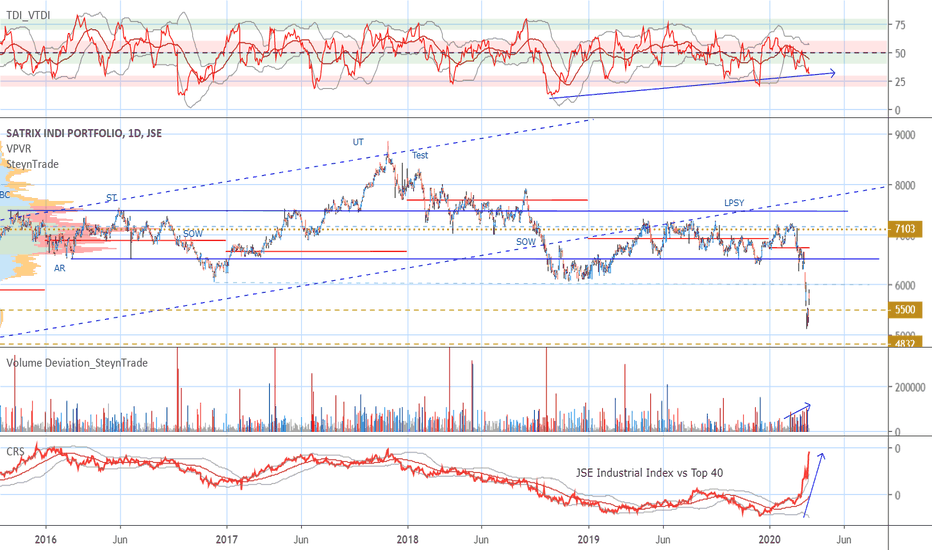The height and width of the screenshot is (550, 932).
Task: Select the small blue arrow above recent volume bars
Action: pyautogui.click(x=798, y=411)
